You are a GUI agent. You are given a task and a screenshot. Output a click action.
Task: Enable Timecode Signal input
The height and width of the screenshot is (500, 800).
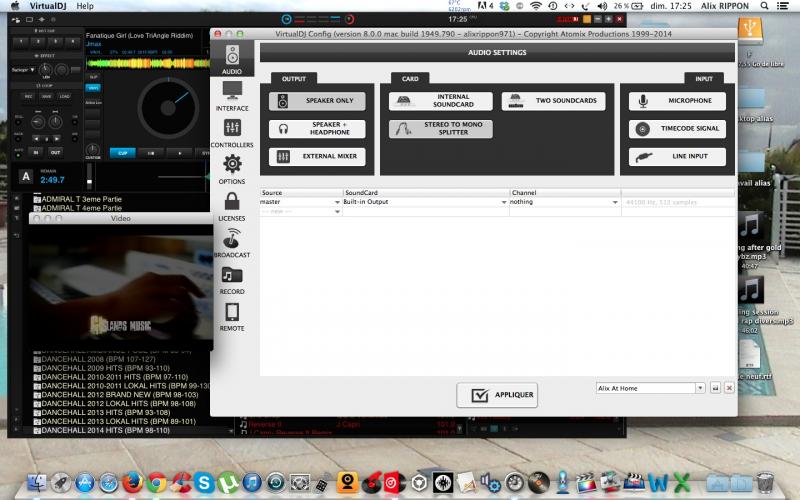(x=677, y=129)
